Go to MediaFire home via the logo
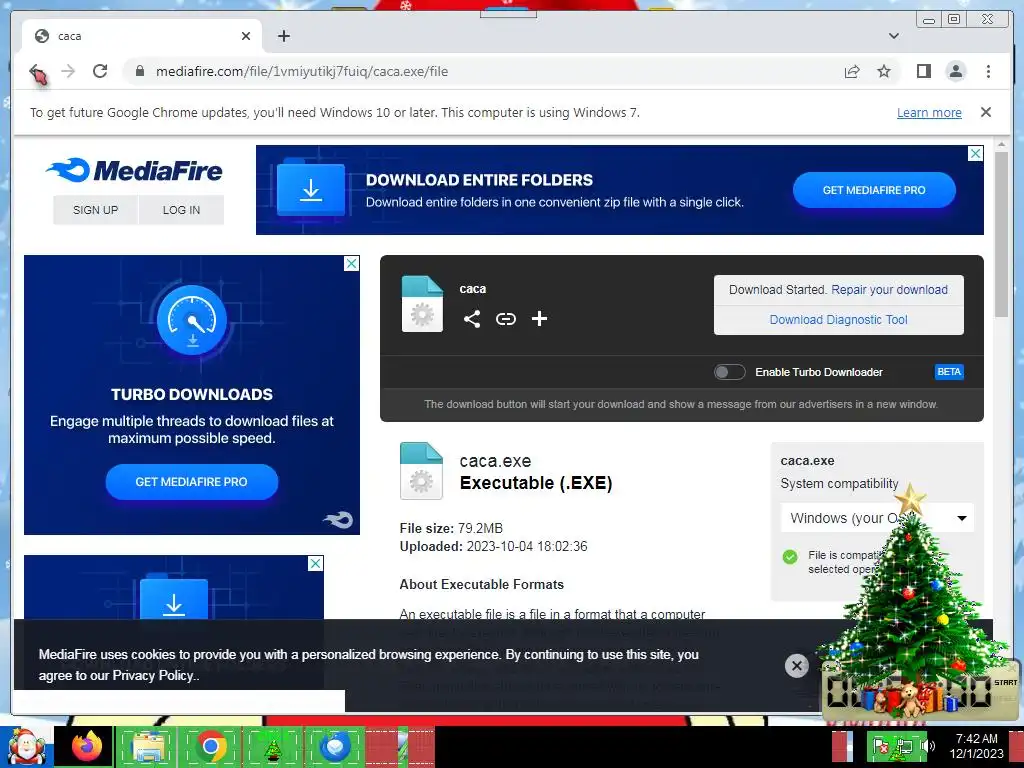1024x768 pixels. [x=134, y=170]
